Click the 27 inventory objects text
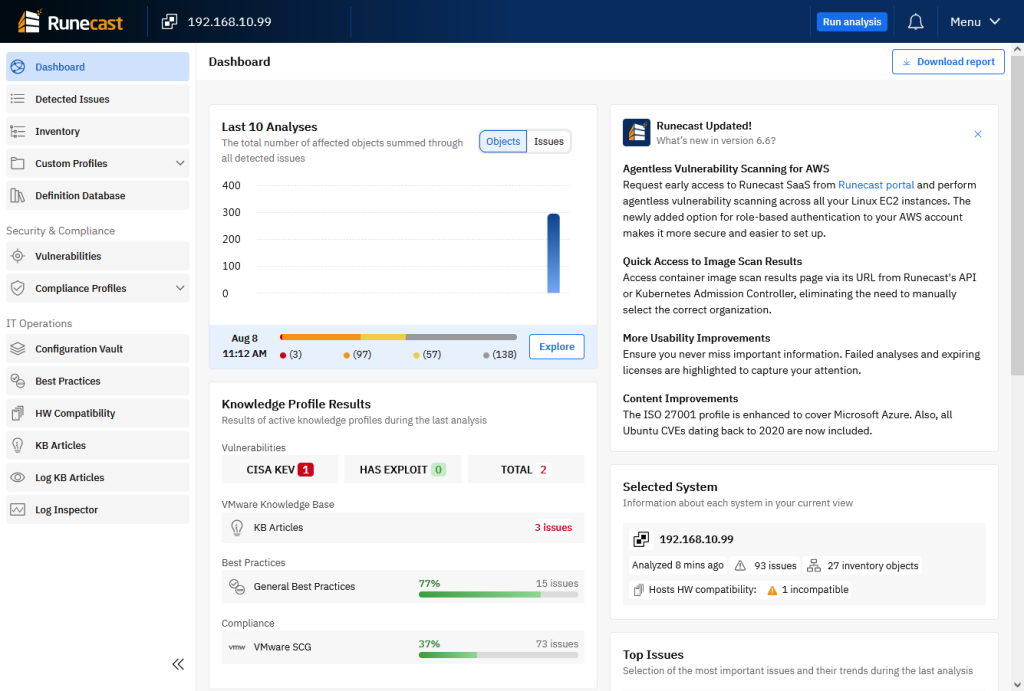The height and width of the screenshot is (691, 1024). (872, 566)
